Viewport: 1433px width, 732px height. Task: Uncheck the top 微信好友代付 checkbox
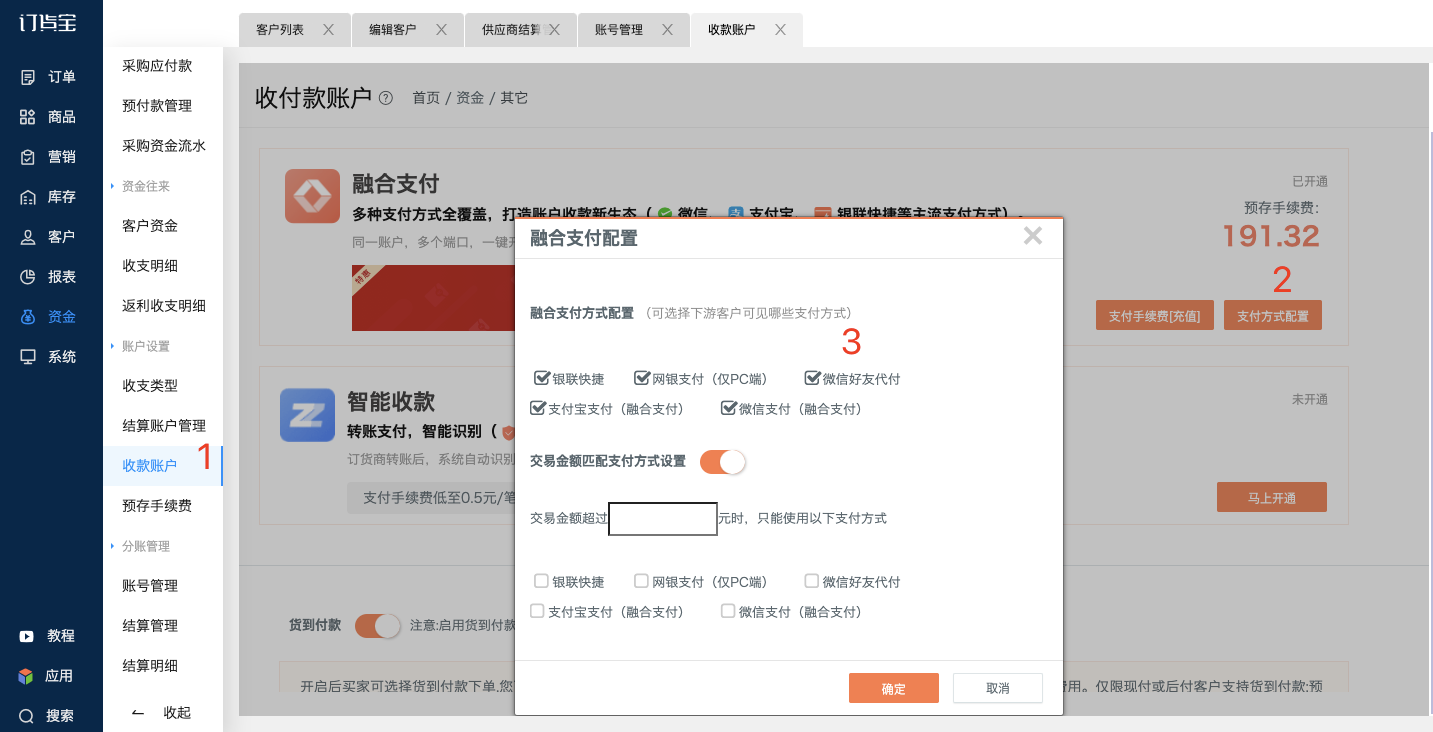[812, 378]
